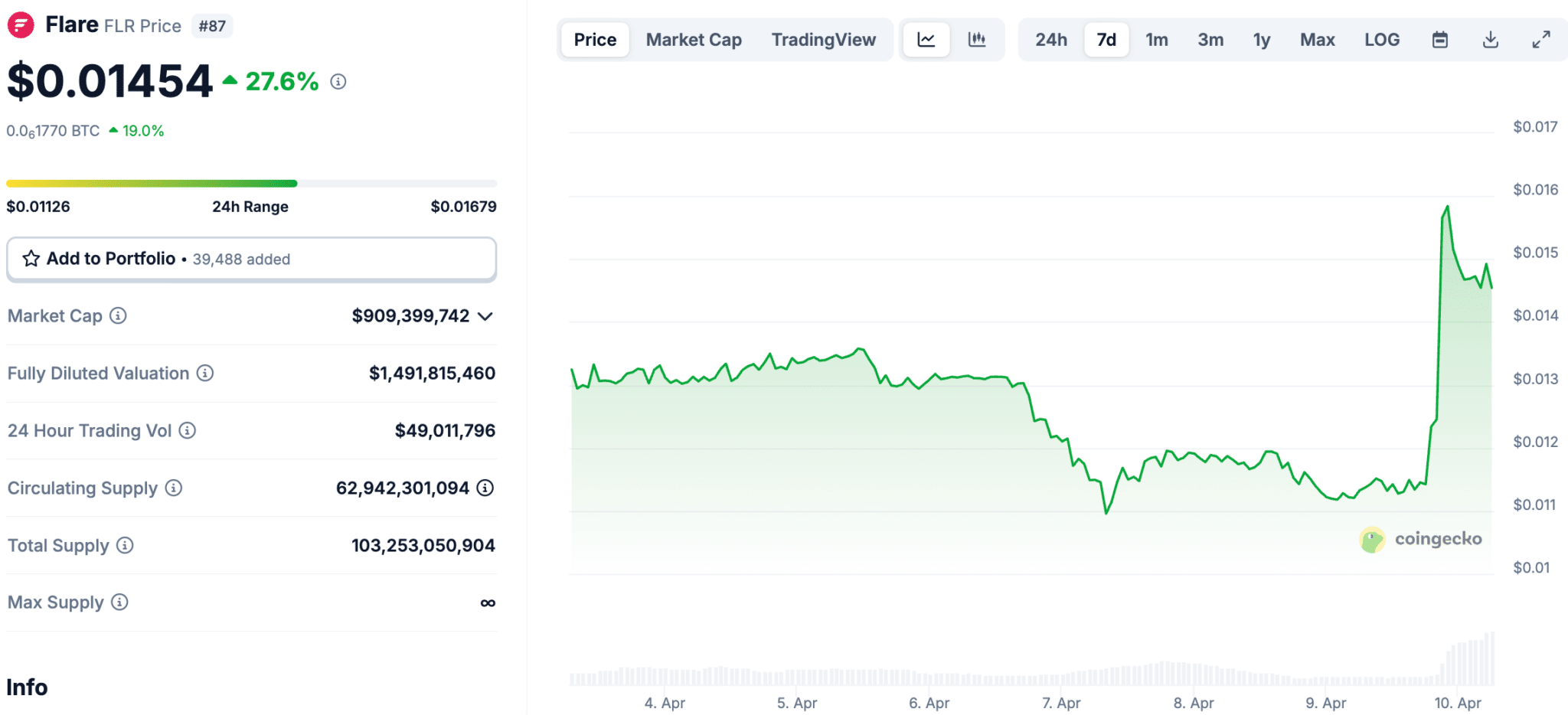
Task: Switch to candlestick chart view
Action: coord(979,39)
